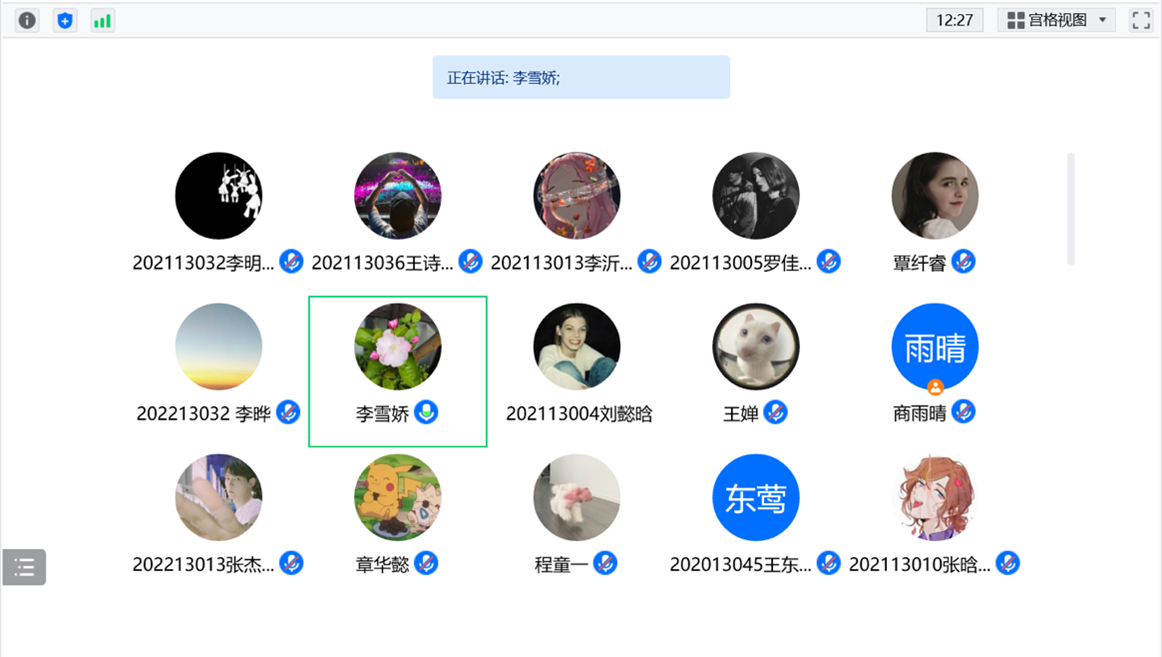Select the 雨晴 blue avatar

[934, 347]
